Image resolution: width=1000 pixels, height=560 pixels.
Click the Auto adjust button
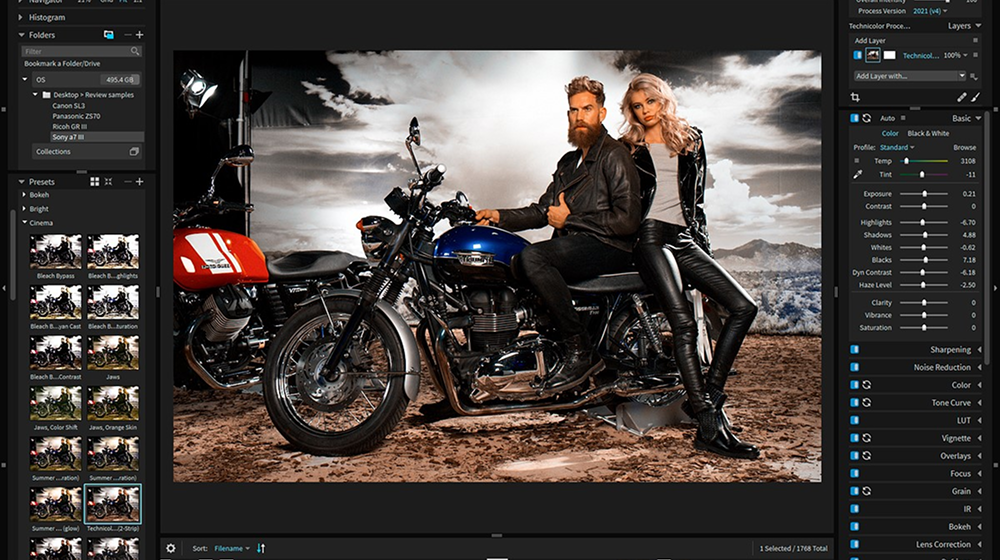pos(887,118)
